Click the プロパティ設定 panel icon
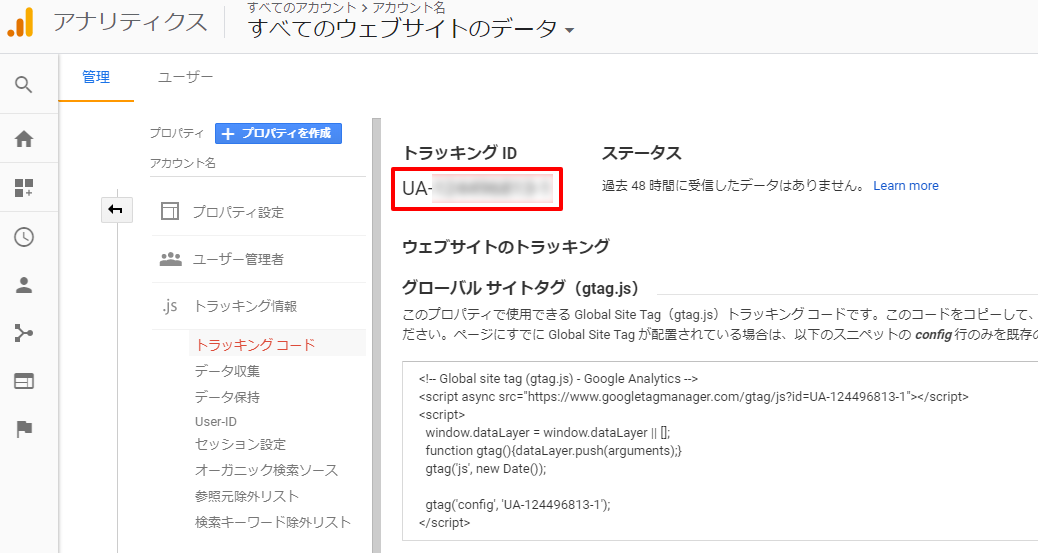 170,211
